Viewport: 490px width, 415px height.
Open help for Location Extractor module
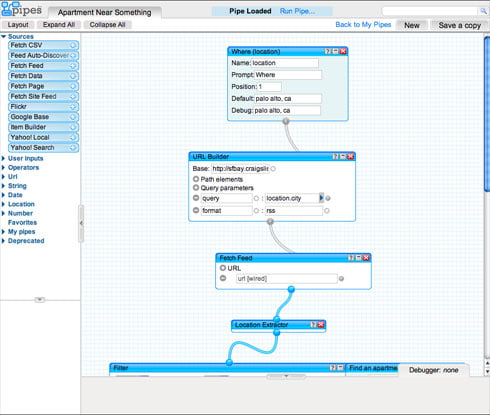[313, 325]
